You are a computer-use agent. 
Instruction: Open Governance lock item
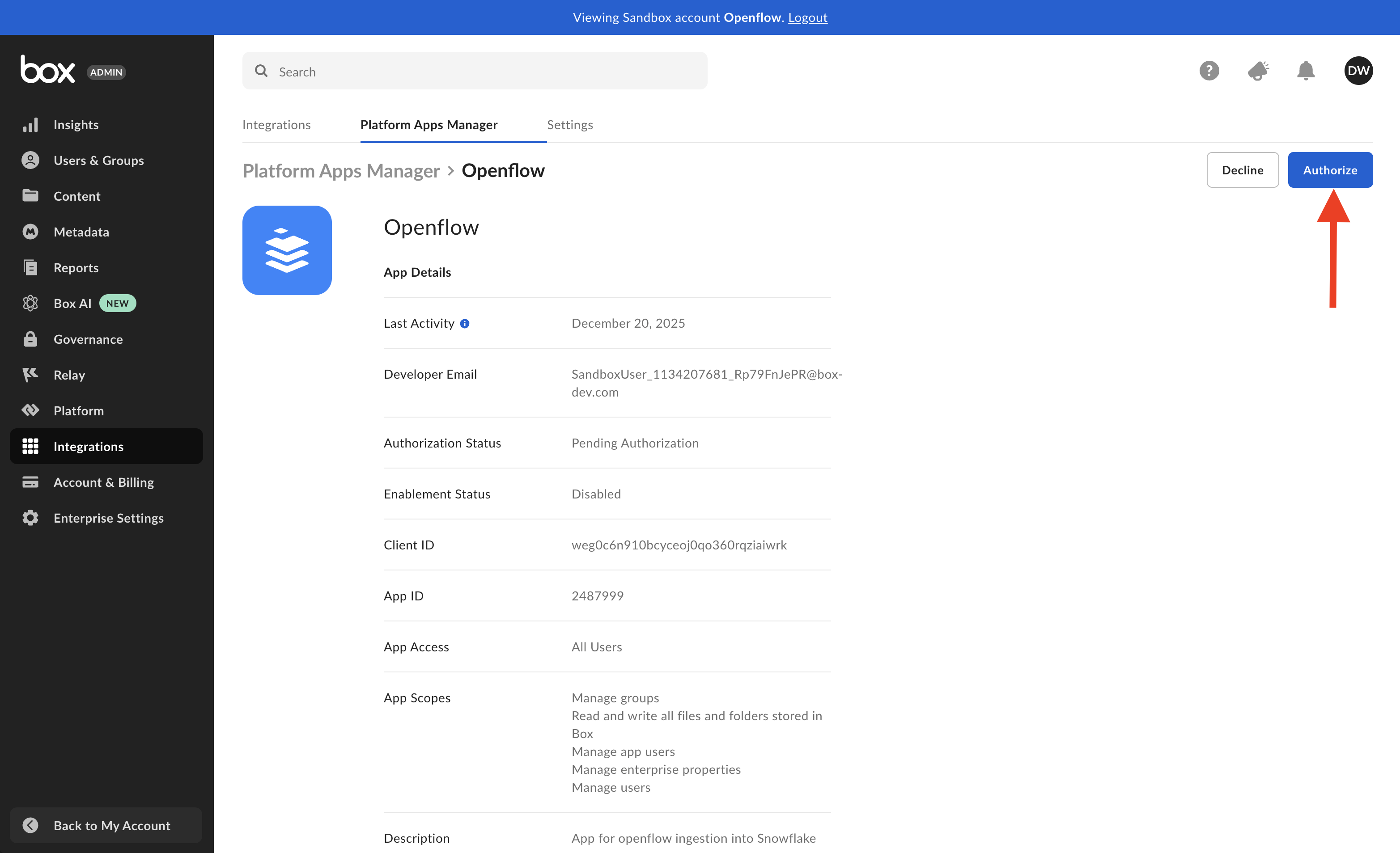(88, 339)
